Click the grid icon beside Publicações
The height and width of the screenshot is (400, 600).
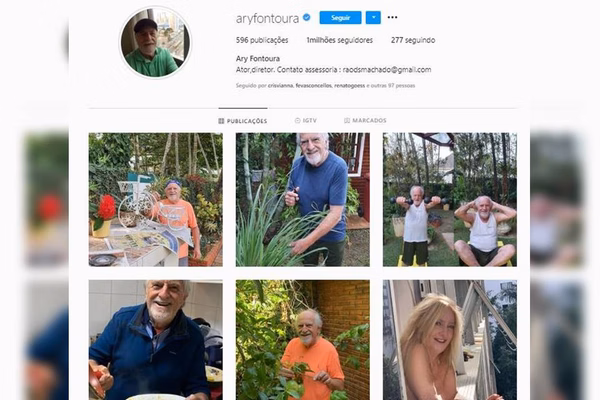pos(221,121)
